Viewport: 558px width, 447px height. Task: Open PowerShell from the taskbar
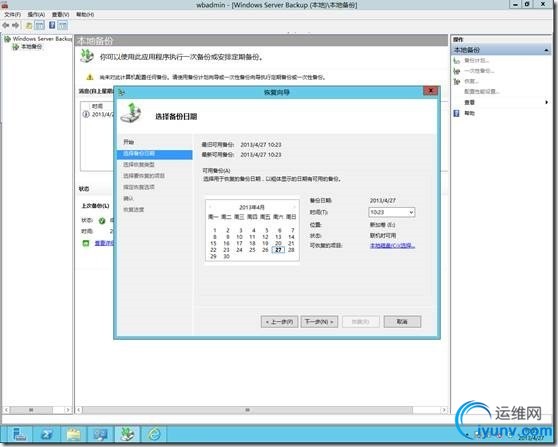pyautogui.click(x=47, y=434)
